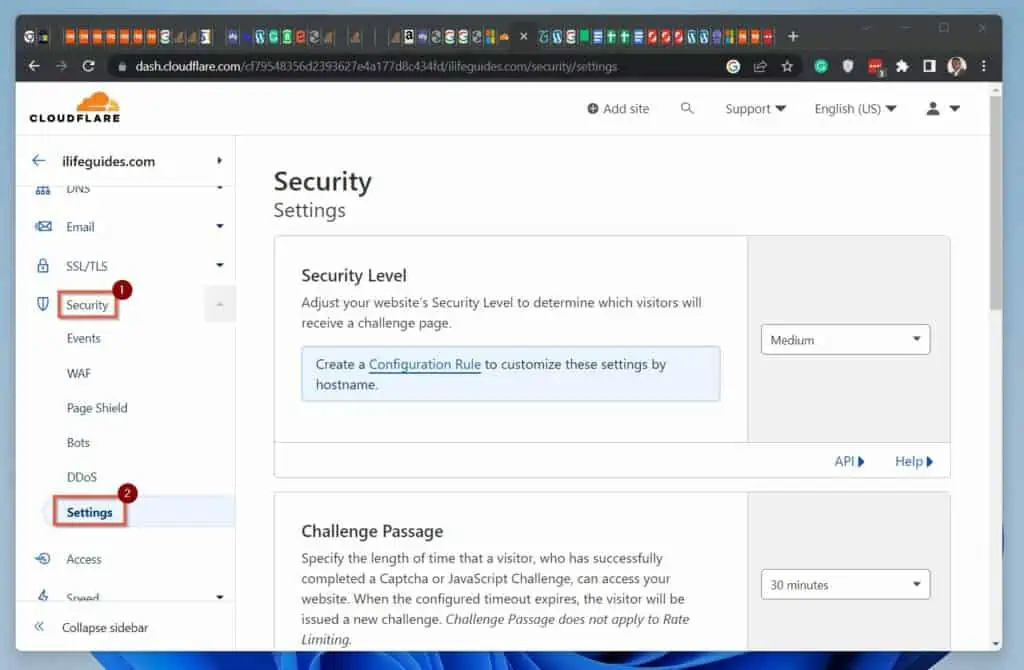Go back using the browser back arrow

[34, 66]
